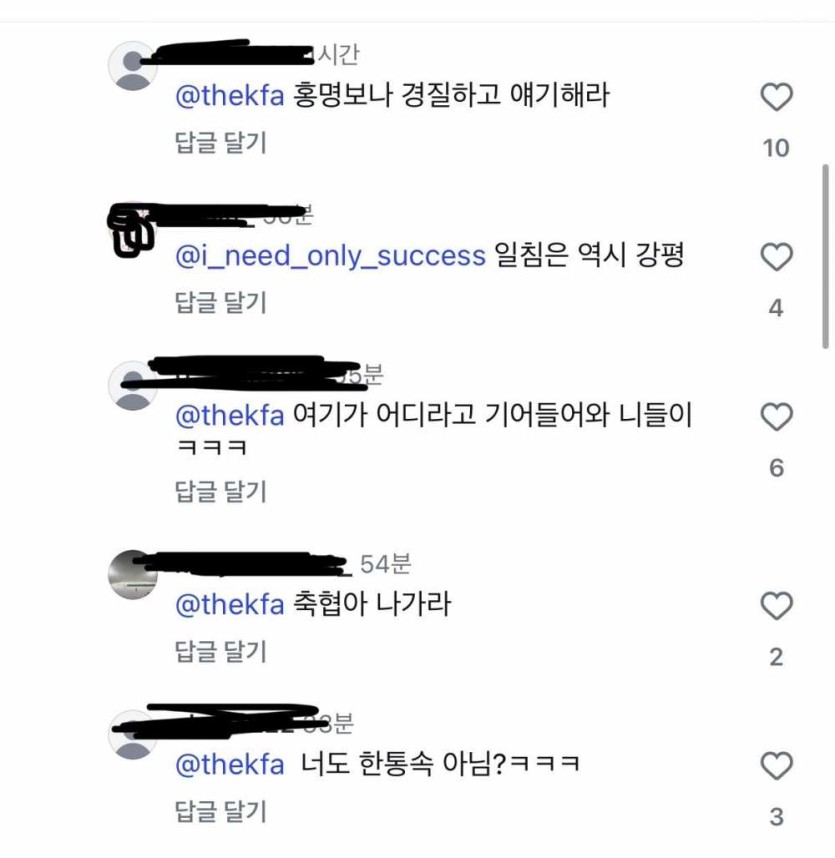Click the comments vertical scrollbar
Viewport: 835px width, 858px height.
pyautogui.click(x=825, y=255)
